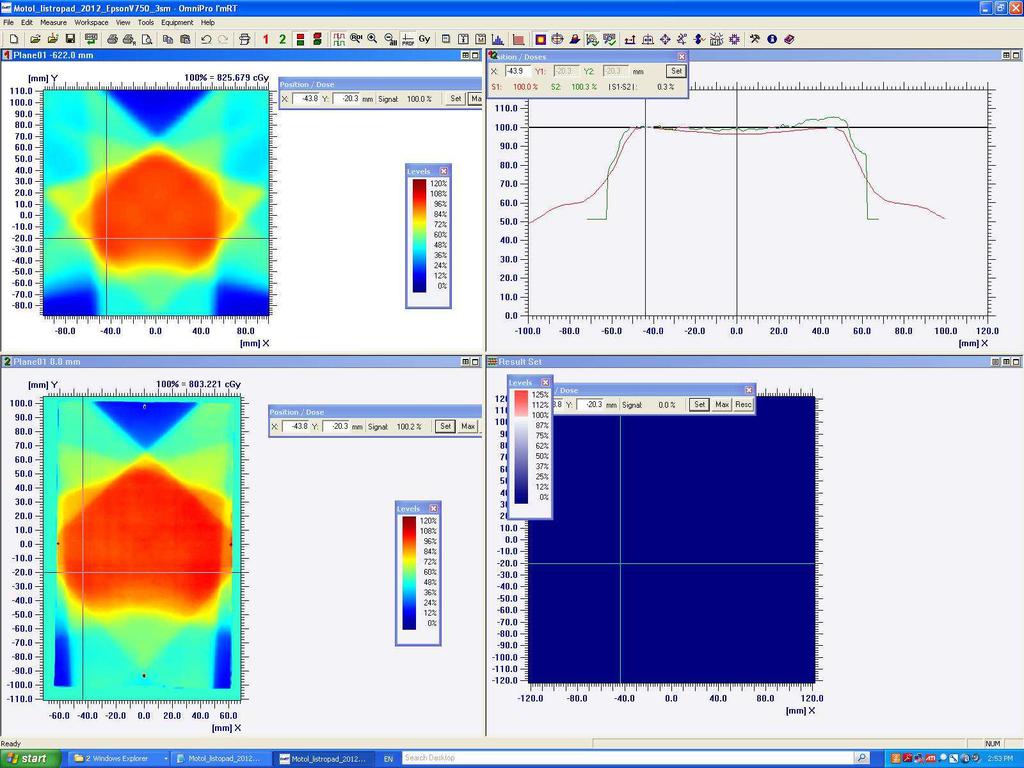
Task: Click the orange-purple isodose square icon
Action: tap(541, 39)
